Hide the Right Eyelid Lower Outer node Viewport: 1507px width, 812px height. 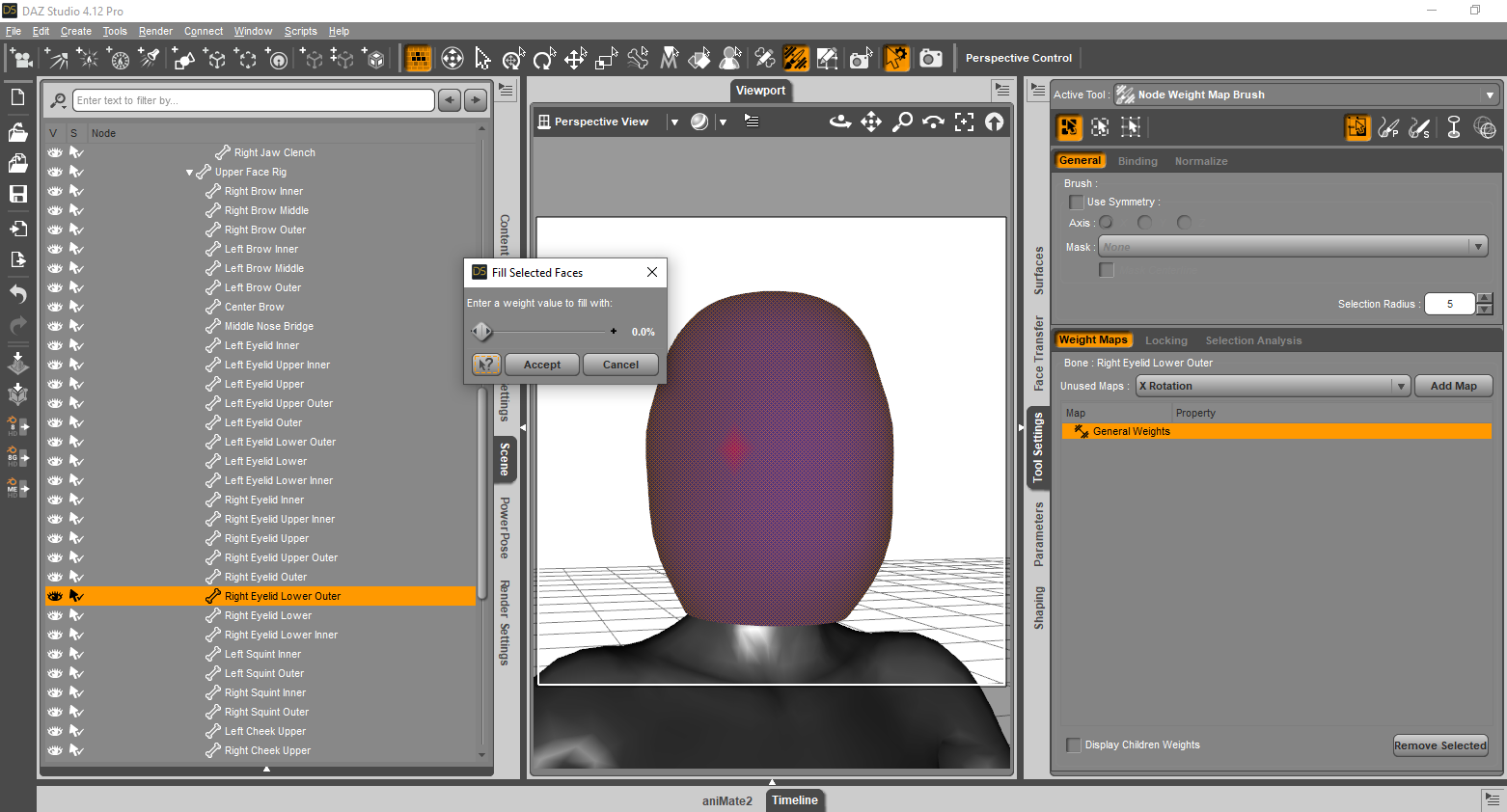click(55, 596)
